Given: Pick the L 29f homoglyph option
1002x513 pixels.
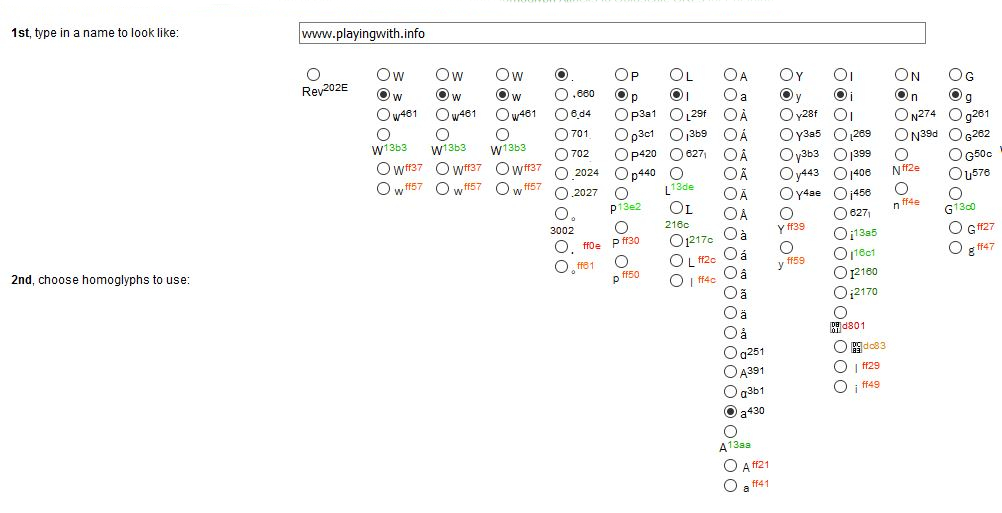Looking at the screenshot, I should (677, 114).
